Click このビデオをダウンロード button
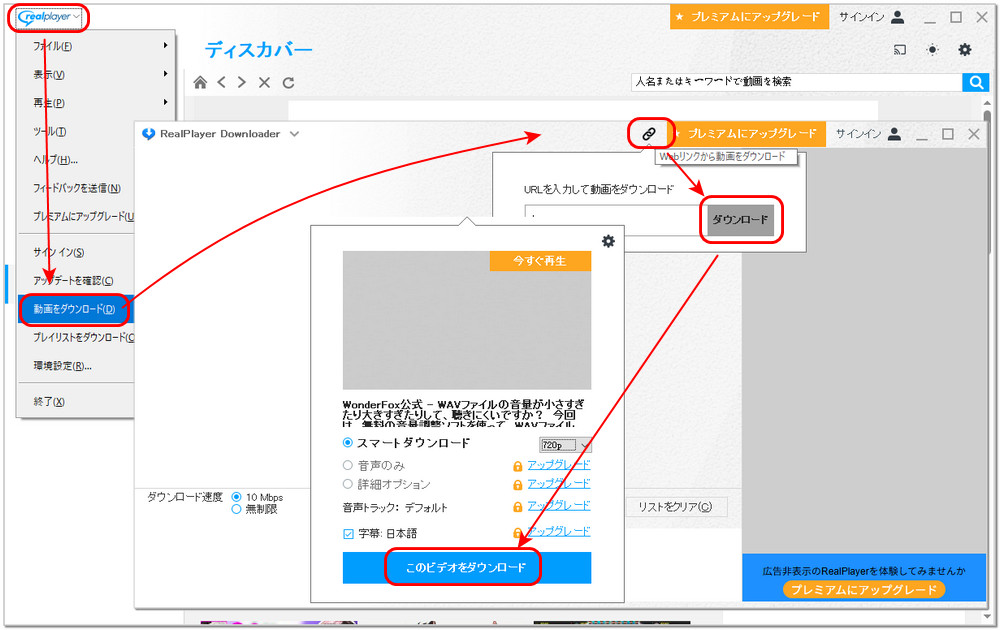 tap(467, 568)
